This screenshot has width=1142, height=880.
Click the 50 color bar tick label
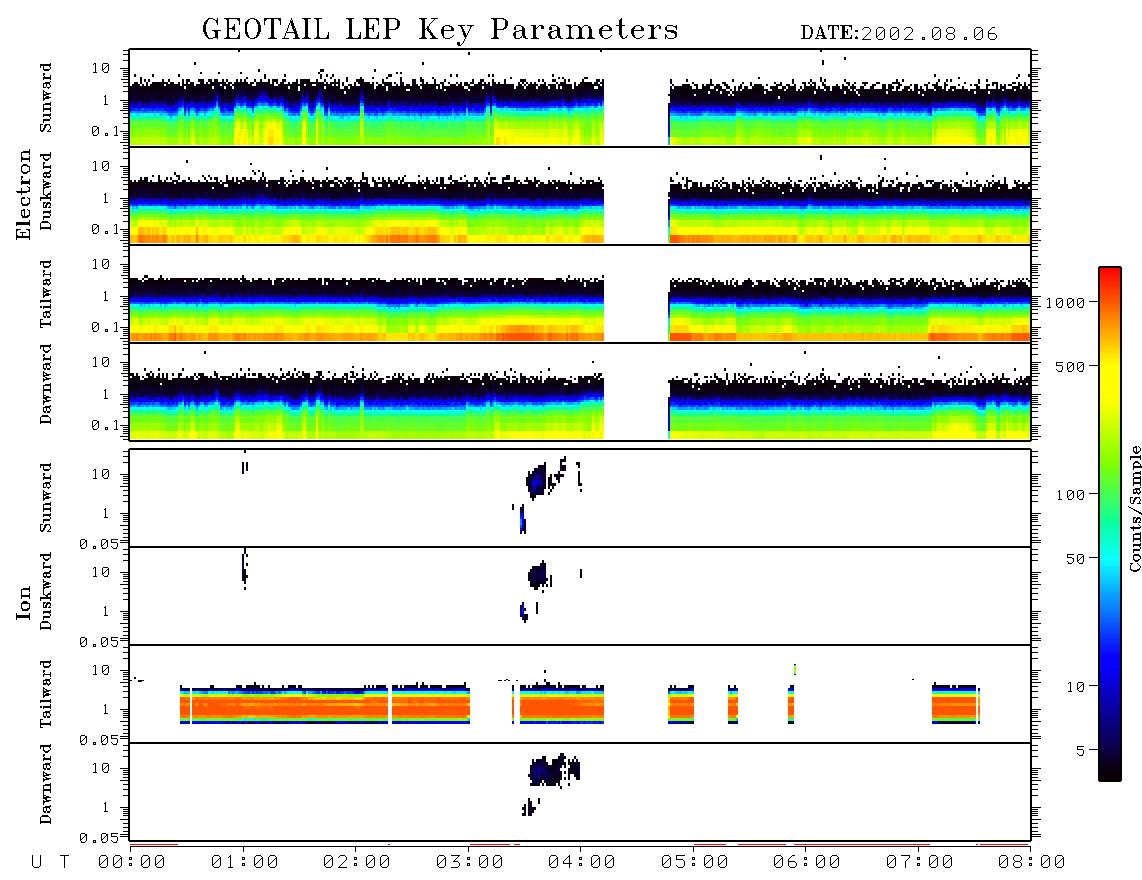pos(1075,559)
